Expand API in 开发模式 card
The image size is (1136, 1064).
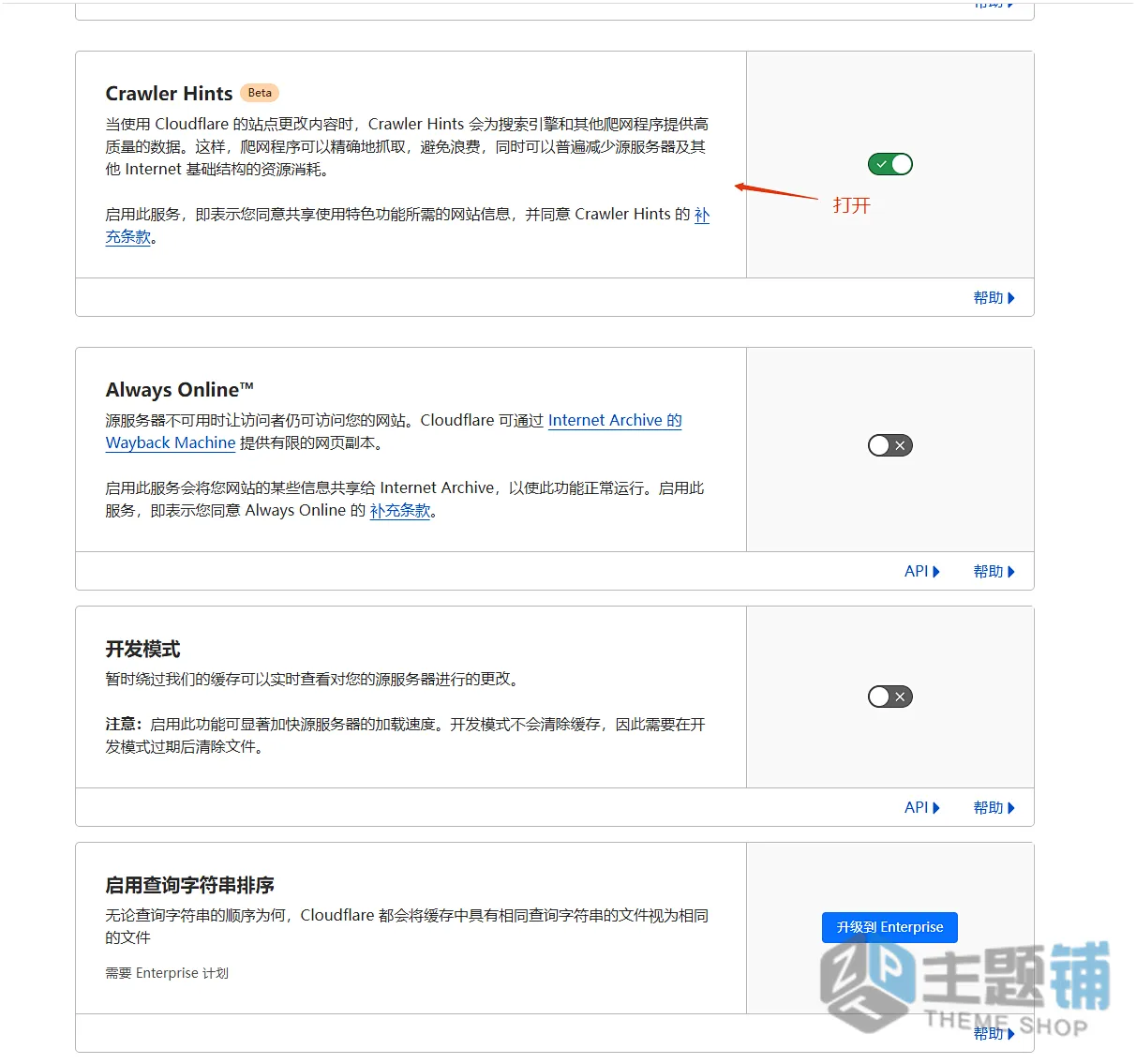922,808
